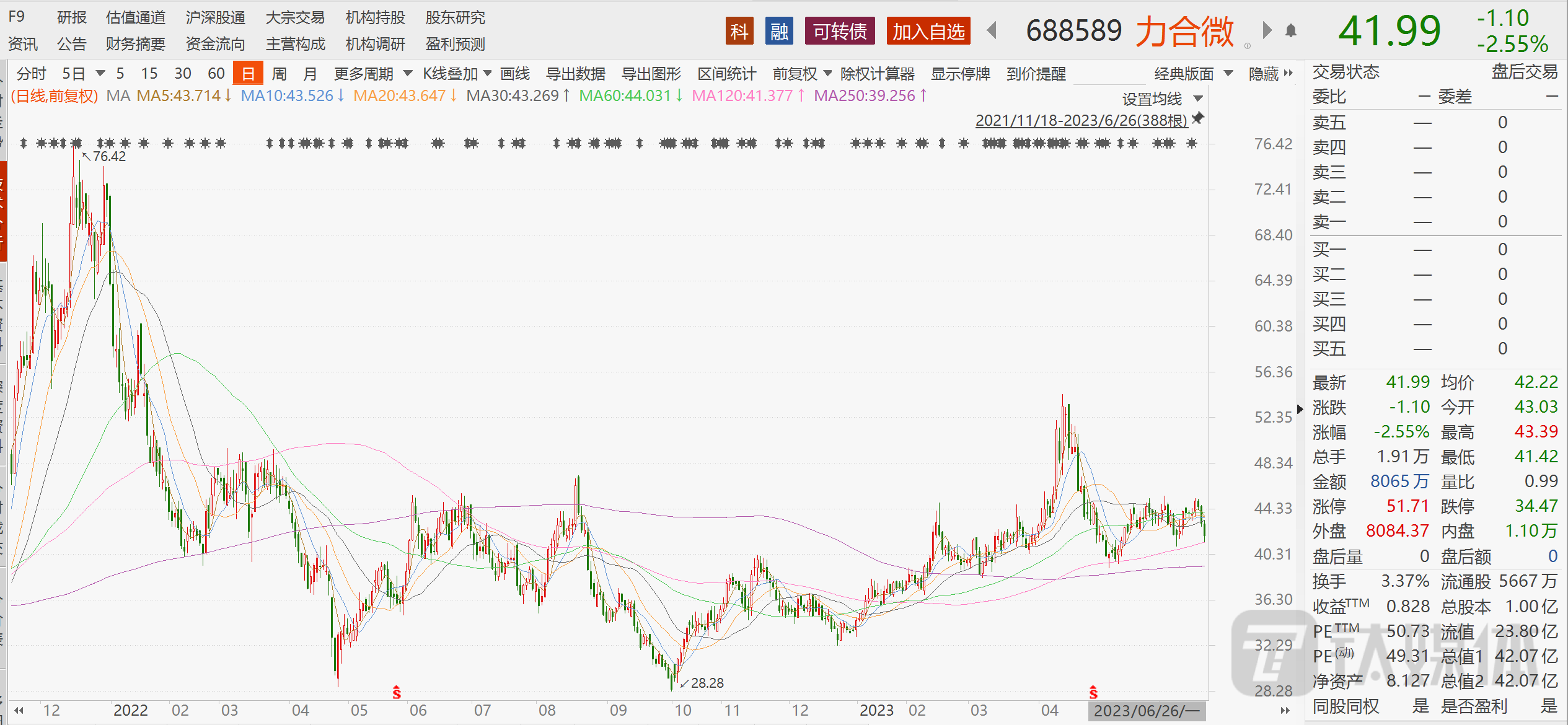Click the 融 margin trading badge
Image resolution: width=1568 pixels, height=725 pixels.
[x=779, y=31]
